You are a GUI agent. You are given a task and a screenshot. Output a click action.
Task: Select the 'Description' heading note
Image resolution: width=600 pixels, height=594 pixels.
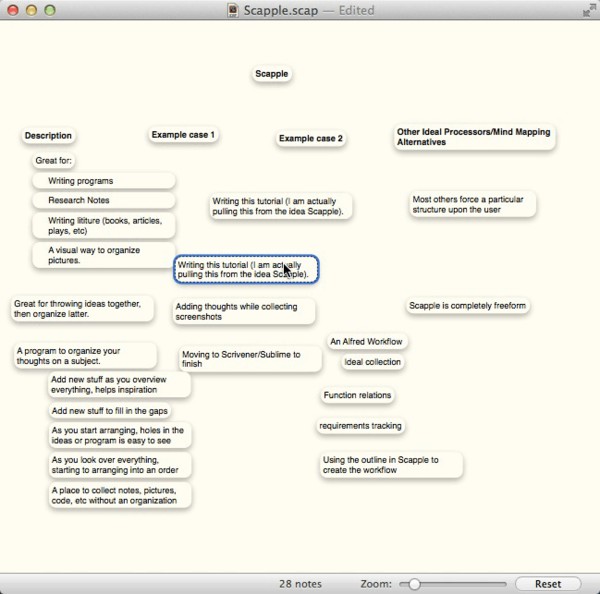48,135
